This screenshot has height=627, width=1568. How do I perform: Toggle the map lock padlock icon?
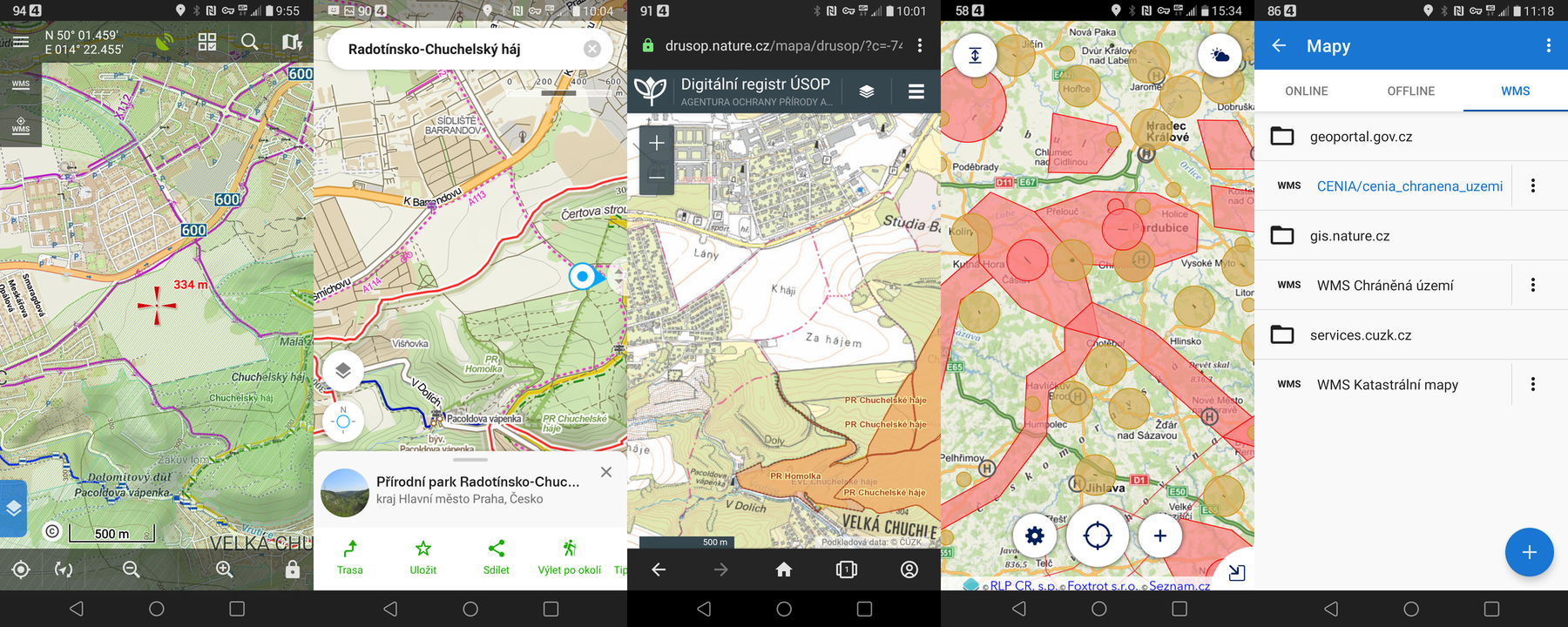[x=293, y=570]
